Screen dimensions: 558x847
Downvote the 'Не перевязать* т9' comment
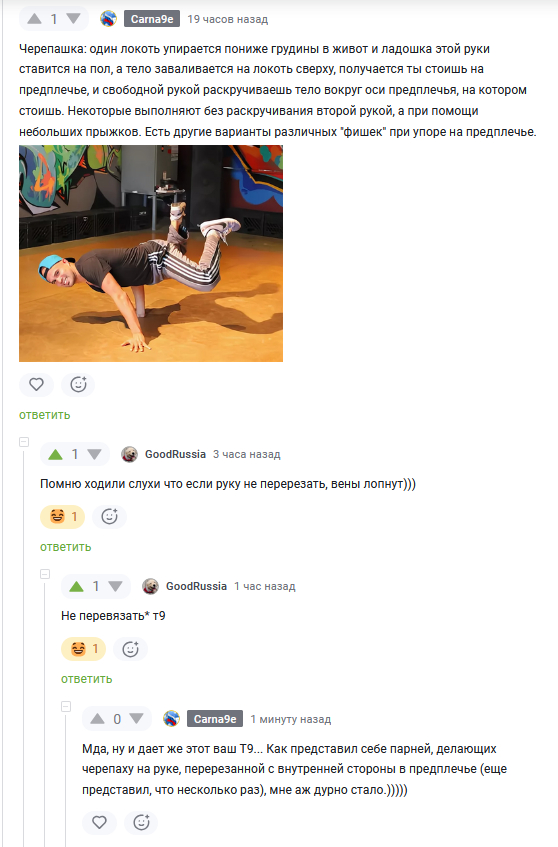coord(116,586)
